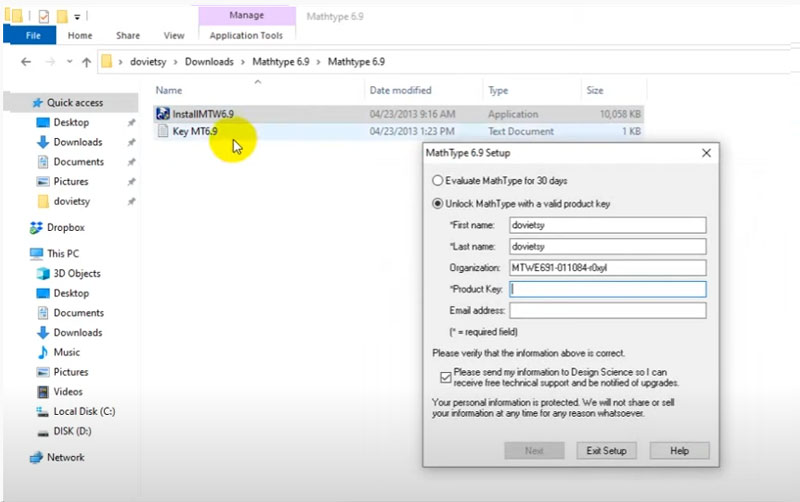Open Pictures under Quick access
The height and width of the screenshot is (502, 800).
coord(70,182)
